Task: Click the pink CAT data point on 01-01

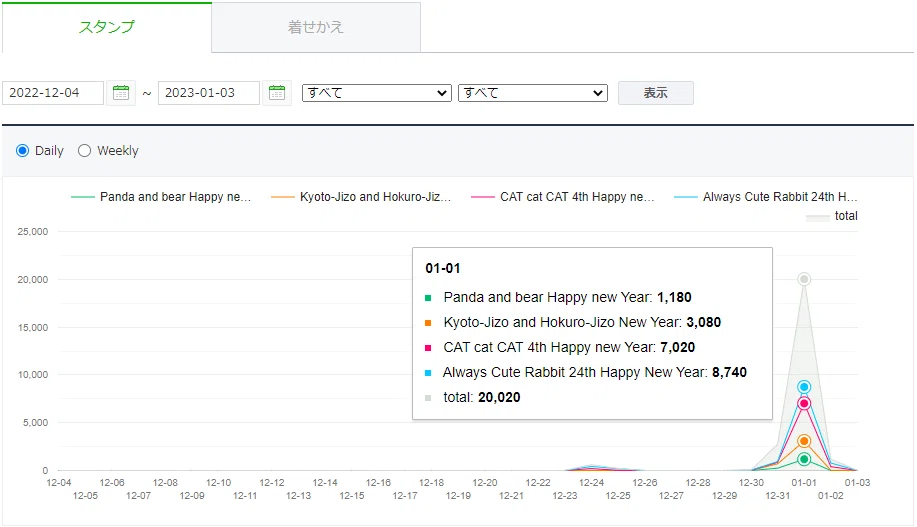Action: [804, 403]
